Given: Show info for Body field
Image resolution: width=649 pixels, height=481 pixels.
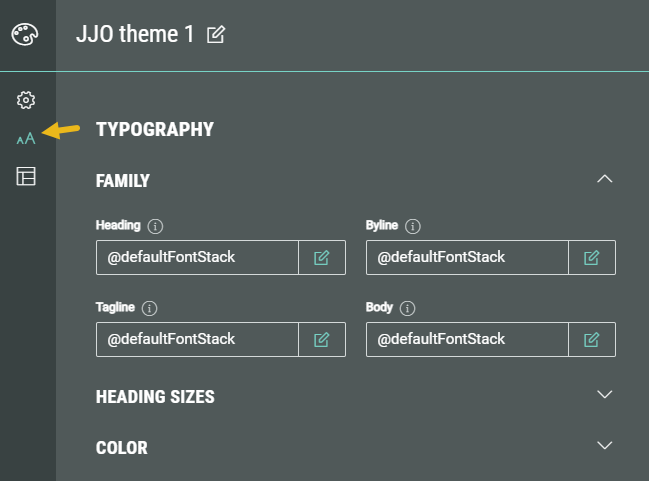Looking at the screenshot, I should [x=407, y=308].
